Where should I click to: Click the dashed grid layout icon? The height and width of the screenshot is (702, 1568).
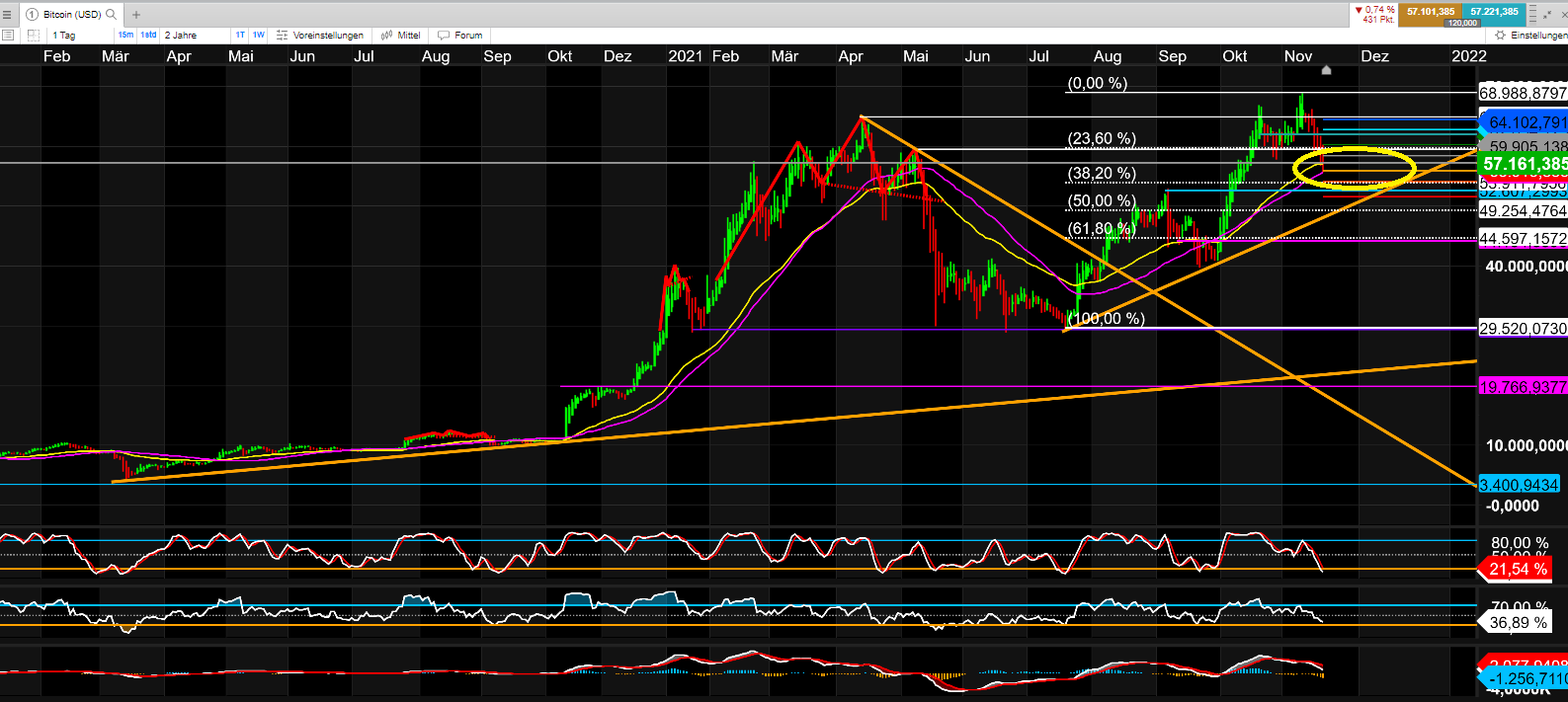33,36
